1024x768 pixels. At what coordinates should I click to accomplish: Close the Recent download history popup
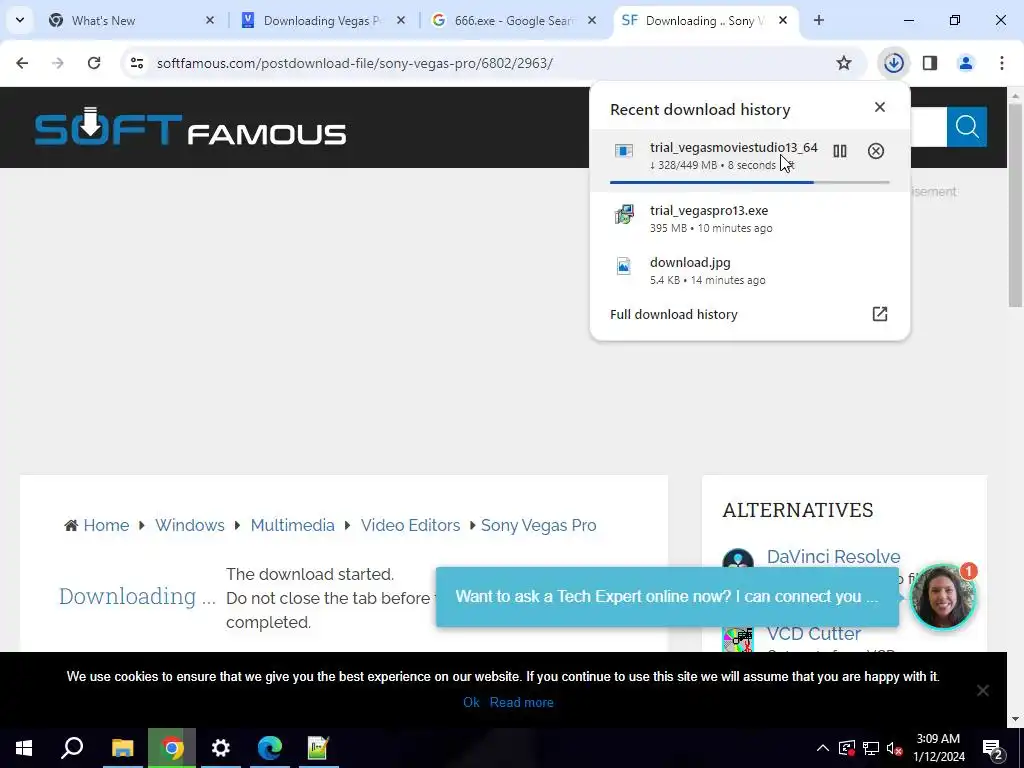click(880, 107)
